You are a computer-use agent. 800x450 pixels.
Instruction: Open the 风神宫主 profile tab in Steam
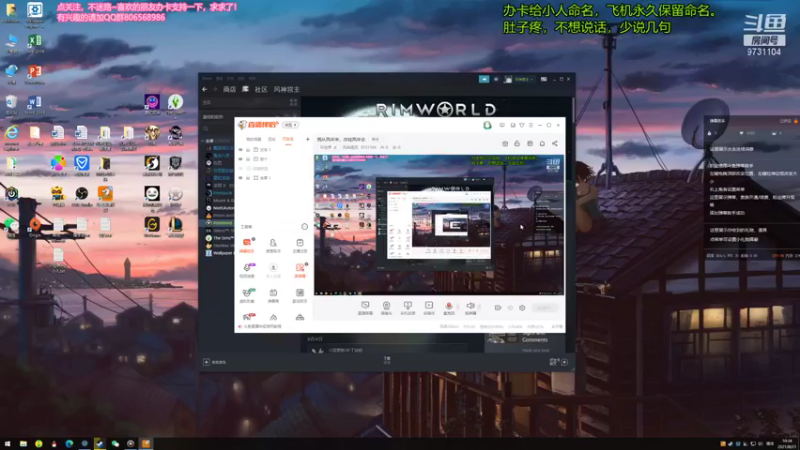tap(287, 89)
